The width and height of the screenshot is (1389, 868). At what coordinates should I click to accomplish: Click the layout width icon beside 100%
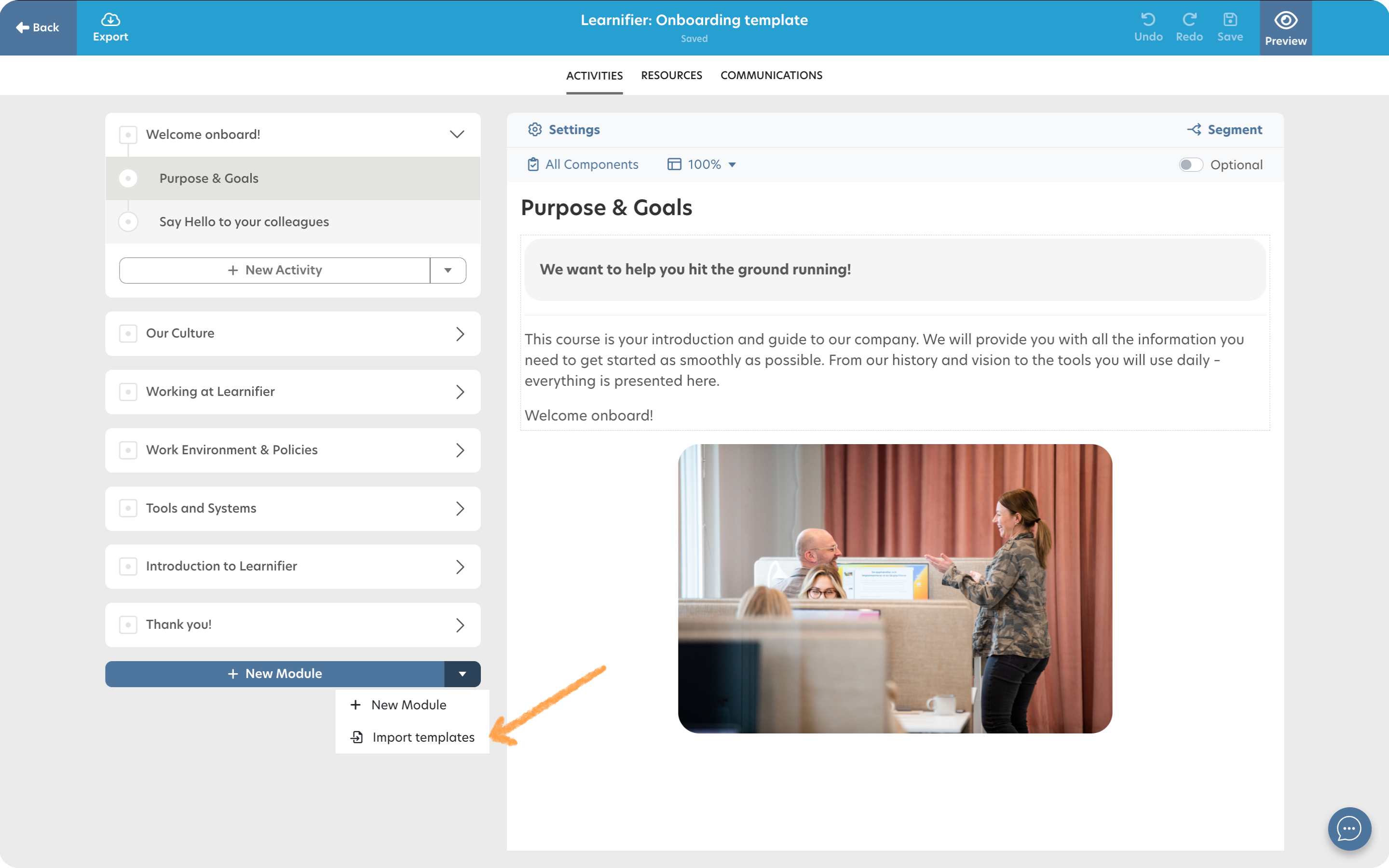coord(674,165)
